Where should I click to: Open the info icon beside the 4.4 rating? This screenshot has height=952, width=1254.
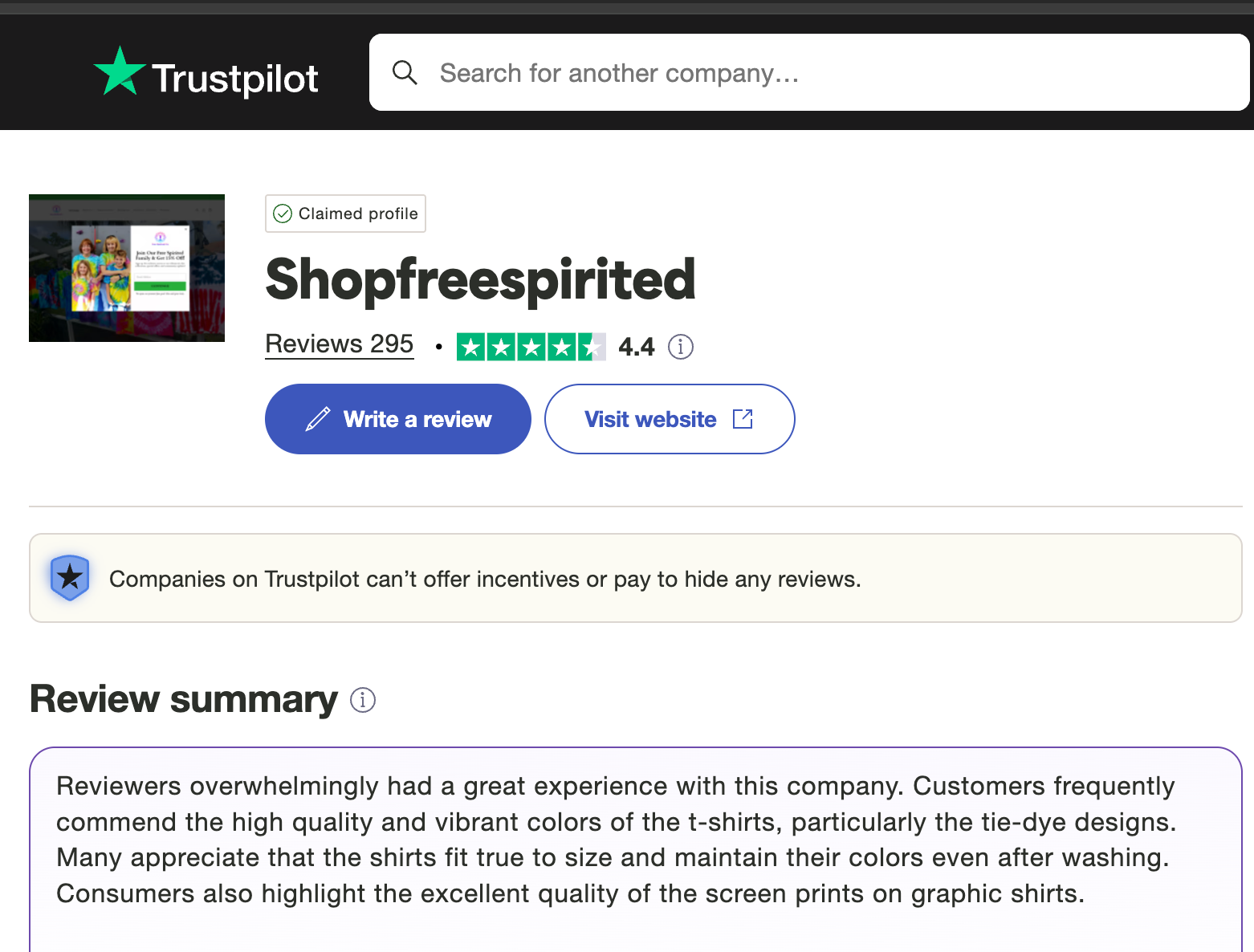681,347
